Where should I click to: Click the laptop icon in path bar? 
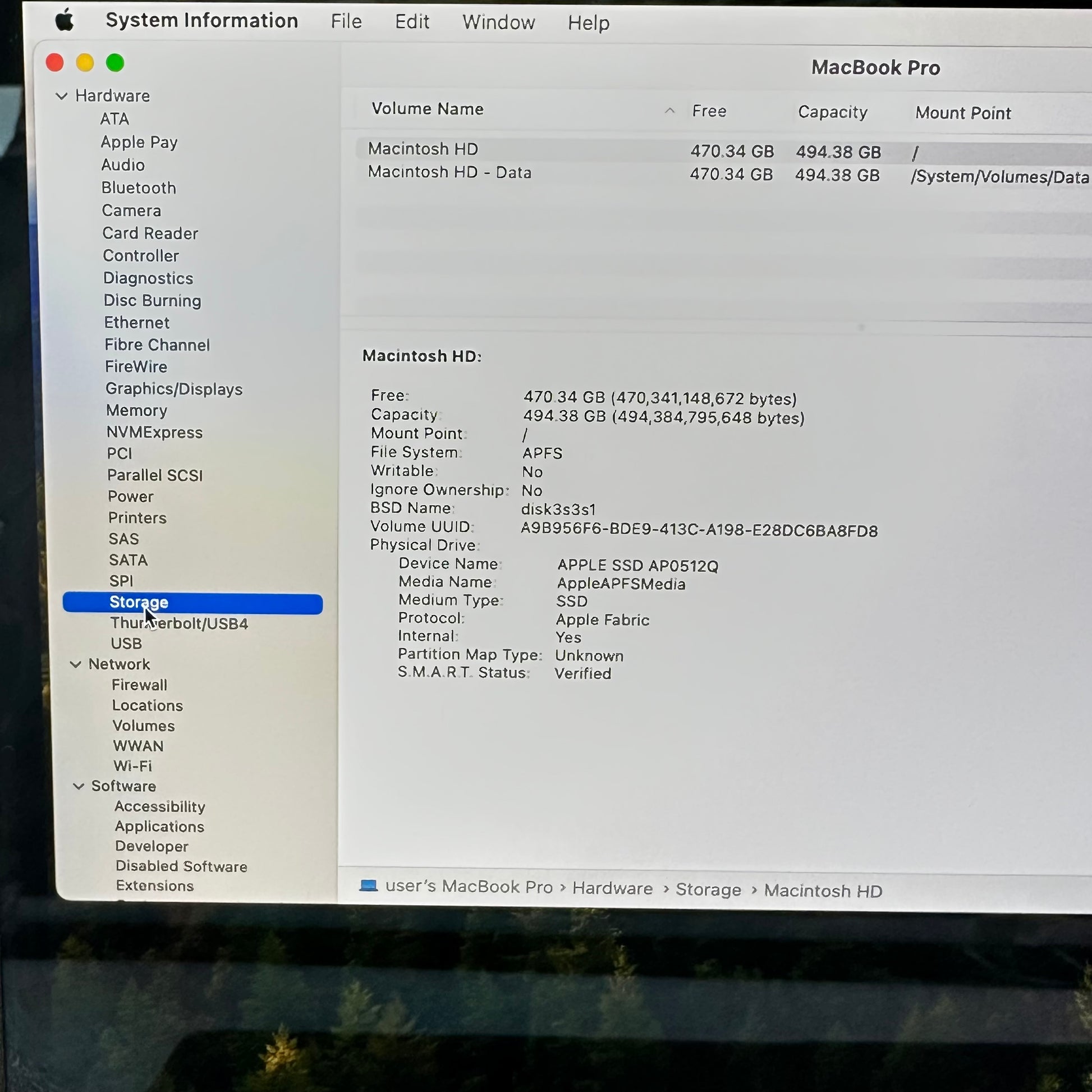(369, 885)
